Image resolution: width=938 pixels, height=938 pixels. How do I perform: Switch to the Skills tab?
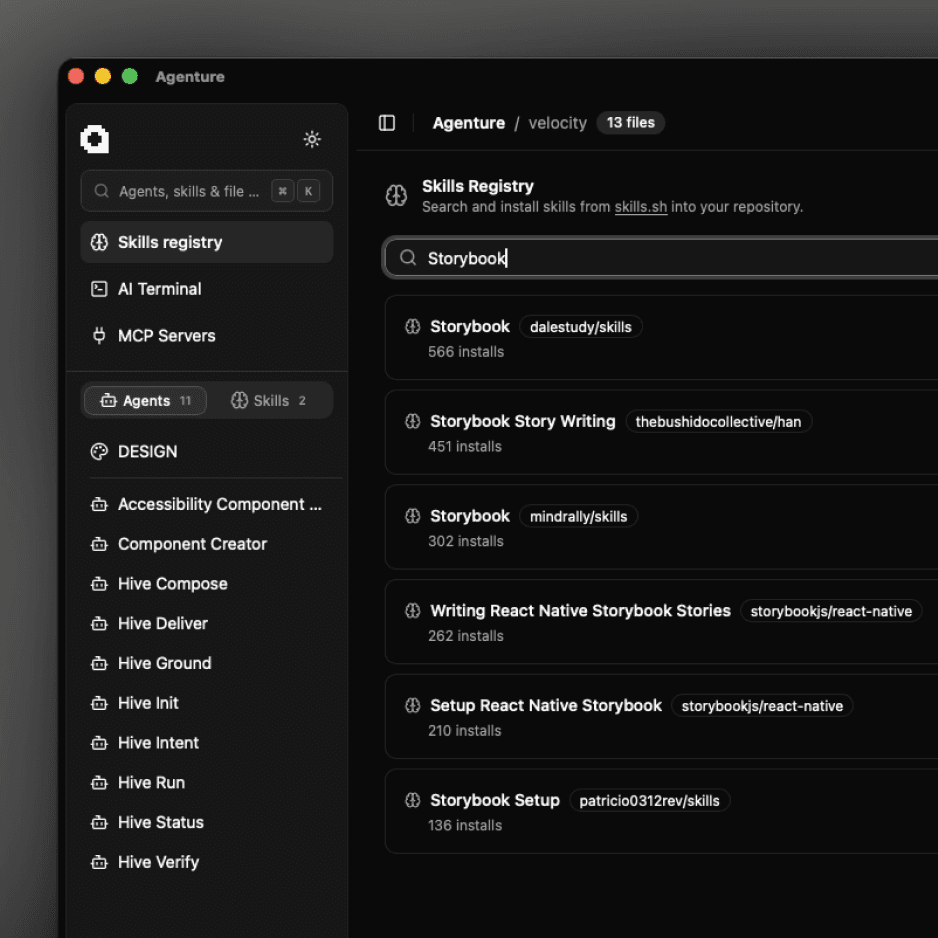click(x=269, y=400)
